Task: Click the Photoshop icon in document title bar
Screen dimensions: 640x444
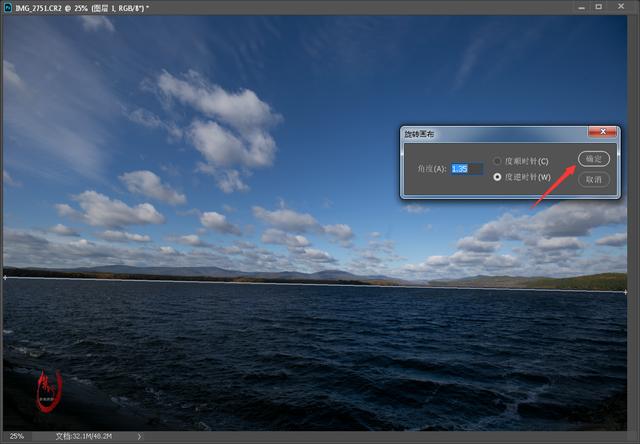Action: pos(8,6)
